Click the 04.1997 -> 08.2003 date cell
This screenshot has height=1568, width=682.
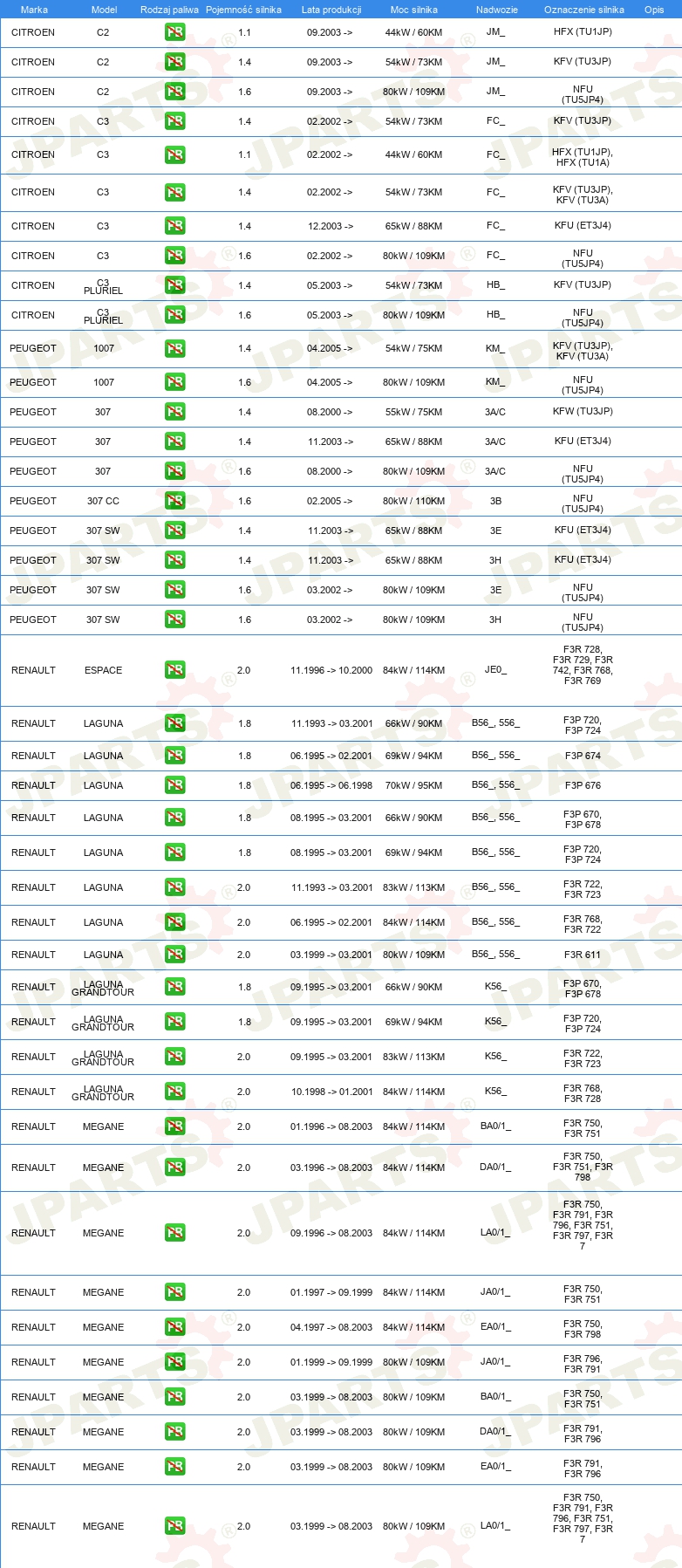tap(331, 1327)
